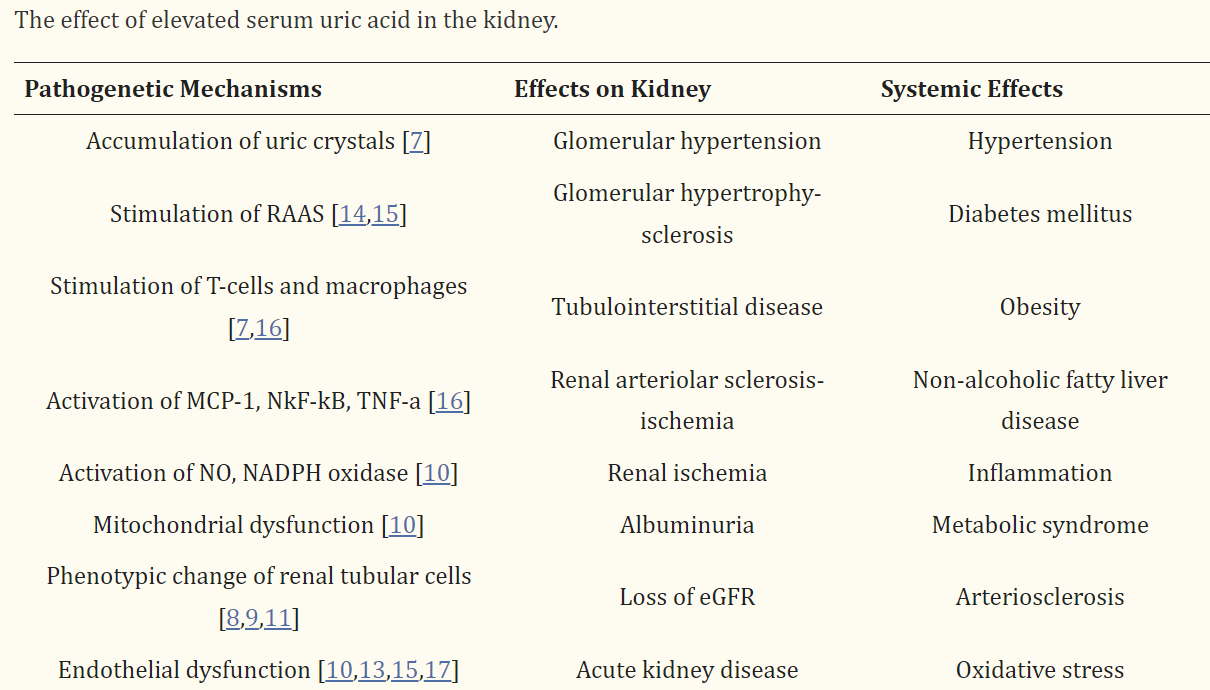
Task: Click reference 8 under Phenotypic change row
Action: pos(233,619)
